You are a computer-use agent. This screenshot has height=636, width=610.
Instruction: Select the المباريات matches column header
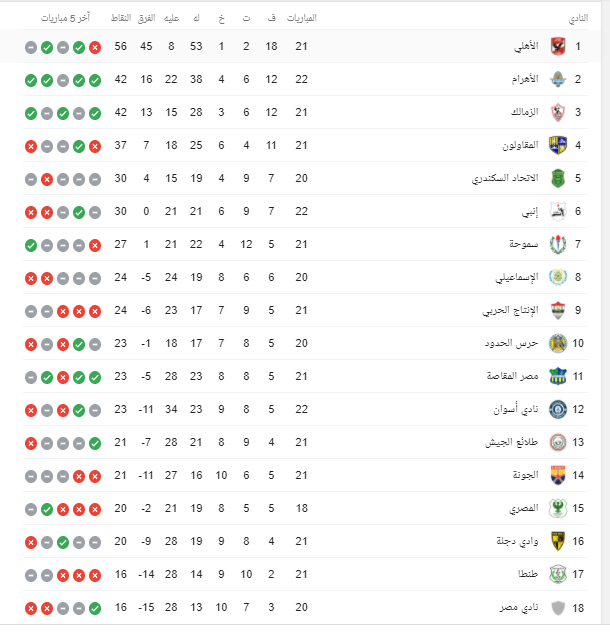coord(301,18)
